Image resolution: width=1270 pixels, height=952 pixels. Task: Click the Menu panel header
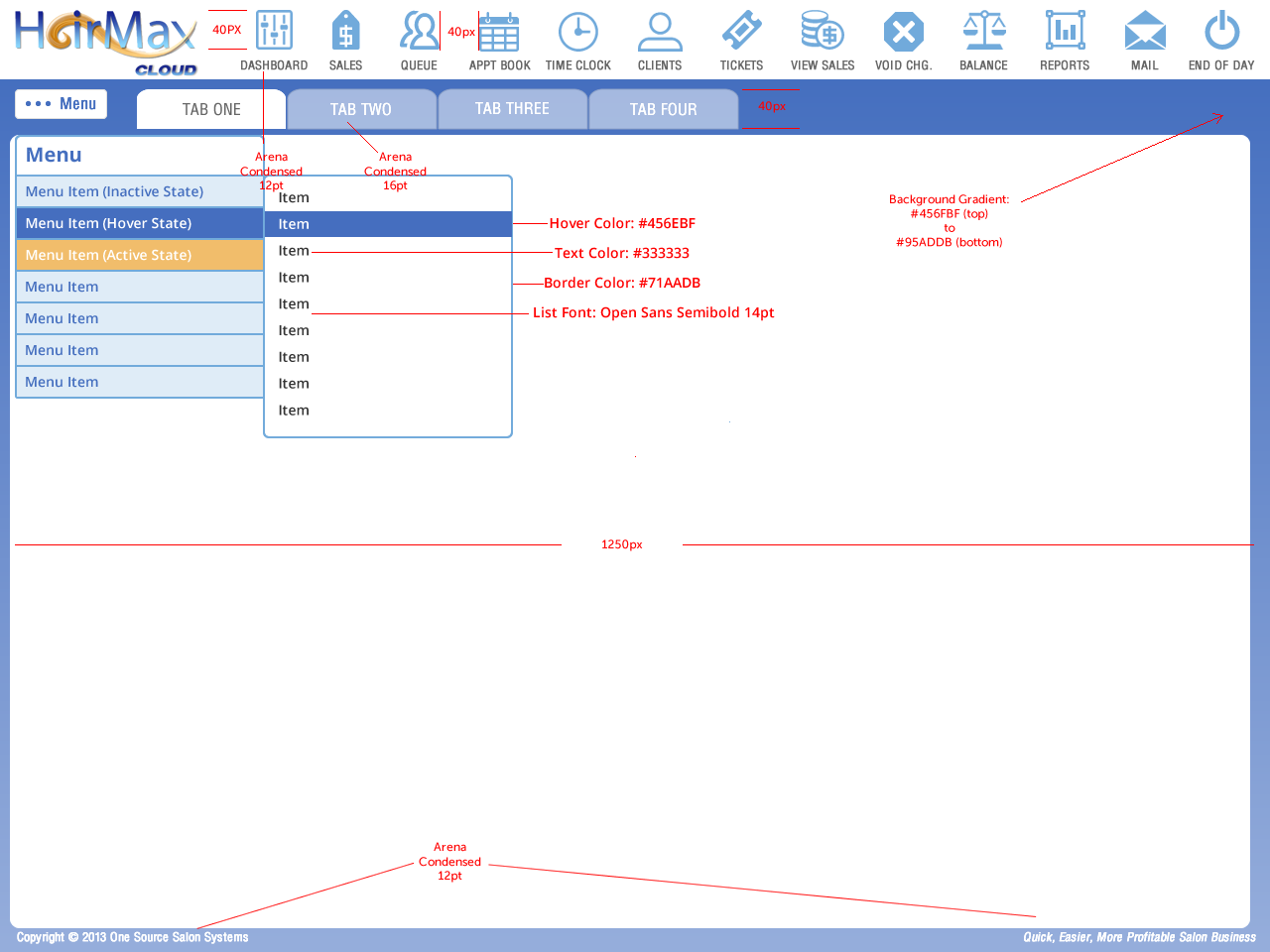click(x=140, y=156)
